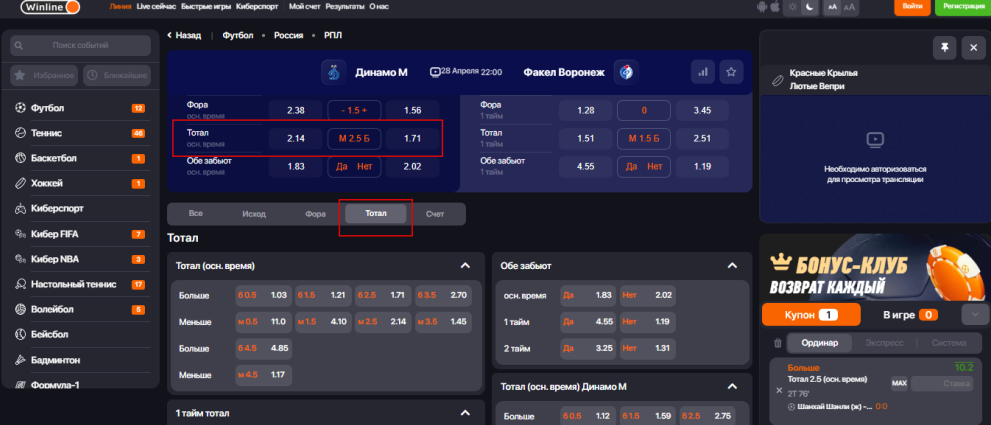This screenshot has height=425, width=991.
Task: Click the Поиск событий search field
Action: coord(80,45)
